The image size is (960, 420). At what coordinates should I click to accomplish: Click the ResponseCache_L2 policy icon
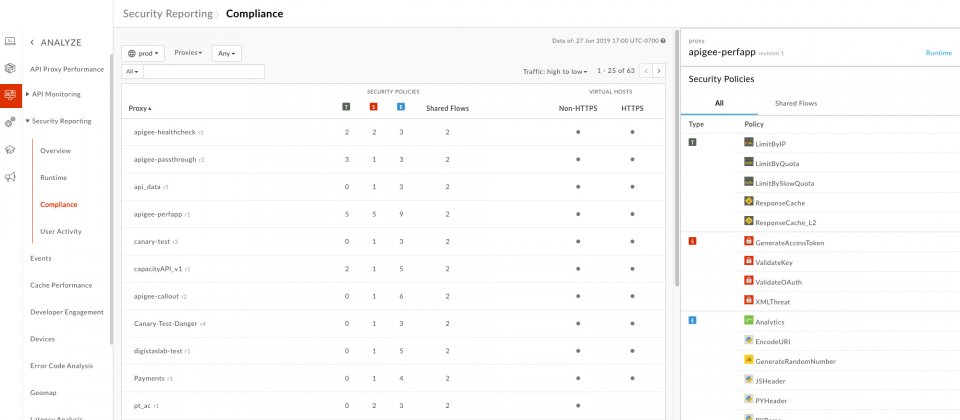click(748, 221)
